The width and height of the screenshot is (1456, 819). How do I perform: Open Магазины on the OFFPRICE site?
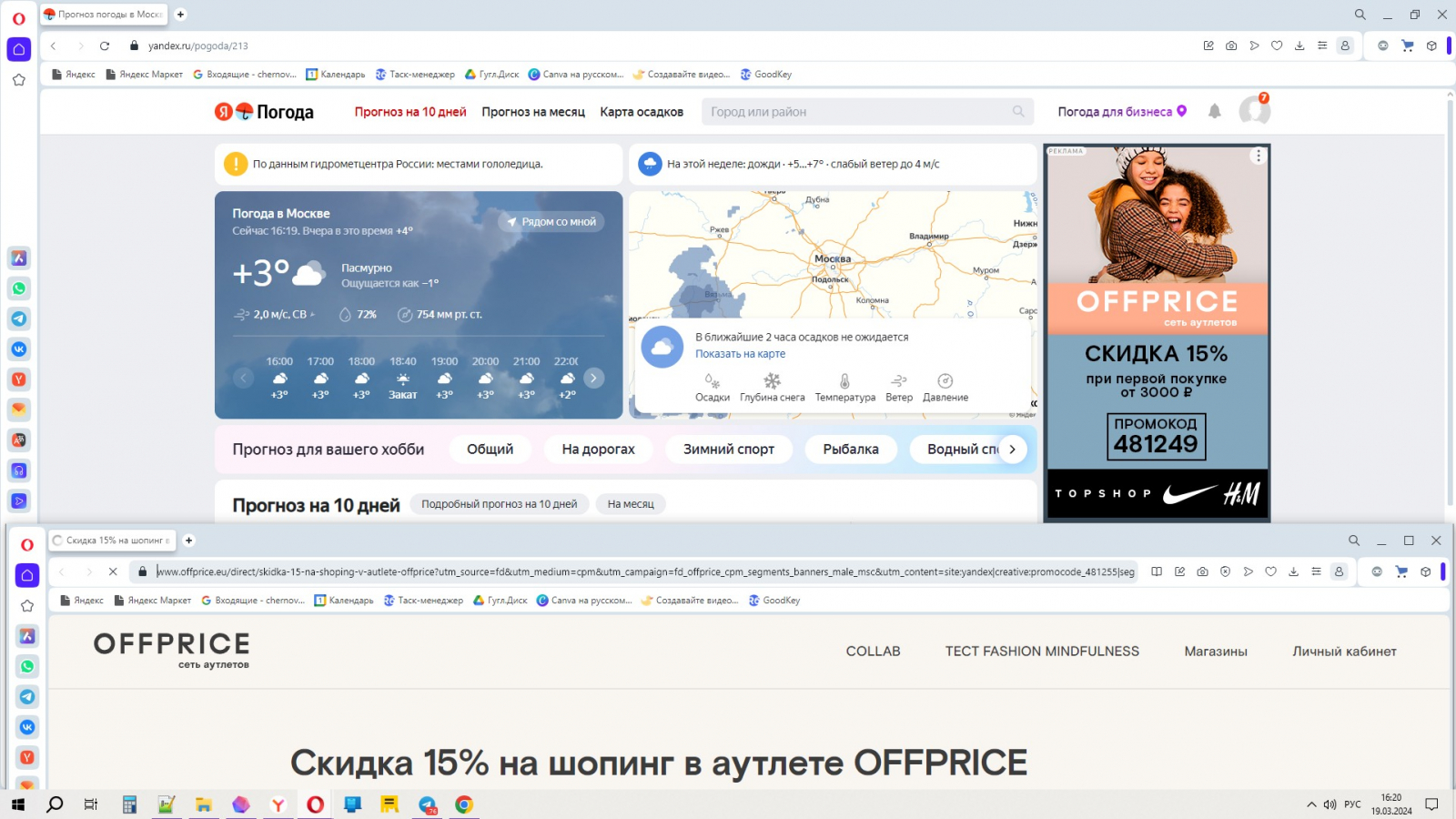(1216, 652)
